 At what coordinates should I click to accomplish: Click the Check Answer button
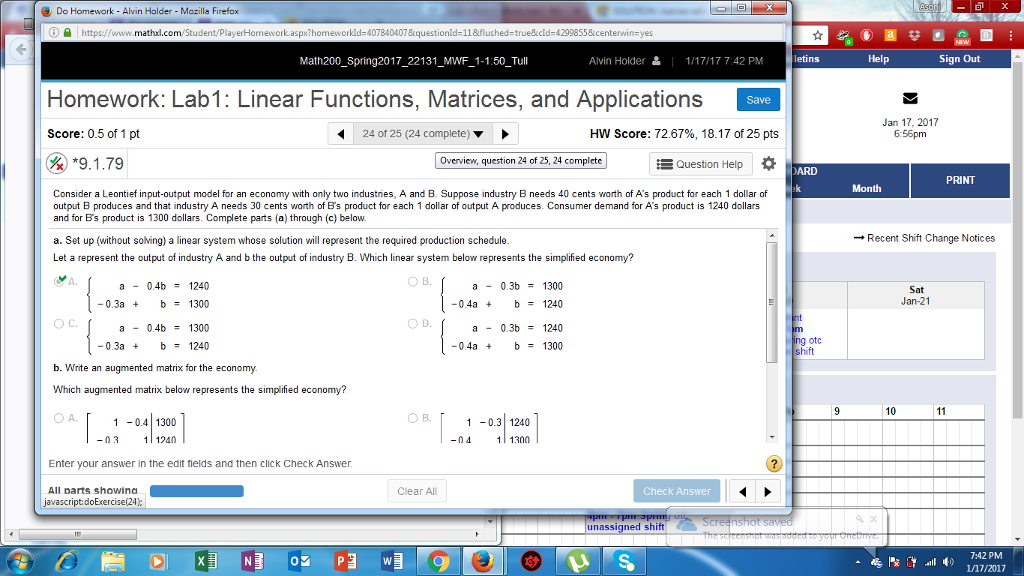click(x=677, y=491)
